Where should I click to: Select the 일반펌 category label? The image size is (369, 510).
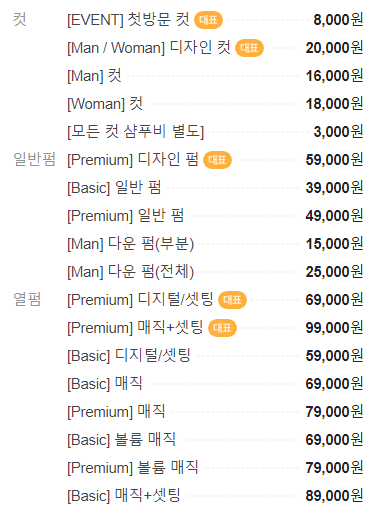[34, 159]
